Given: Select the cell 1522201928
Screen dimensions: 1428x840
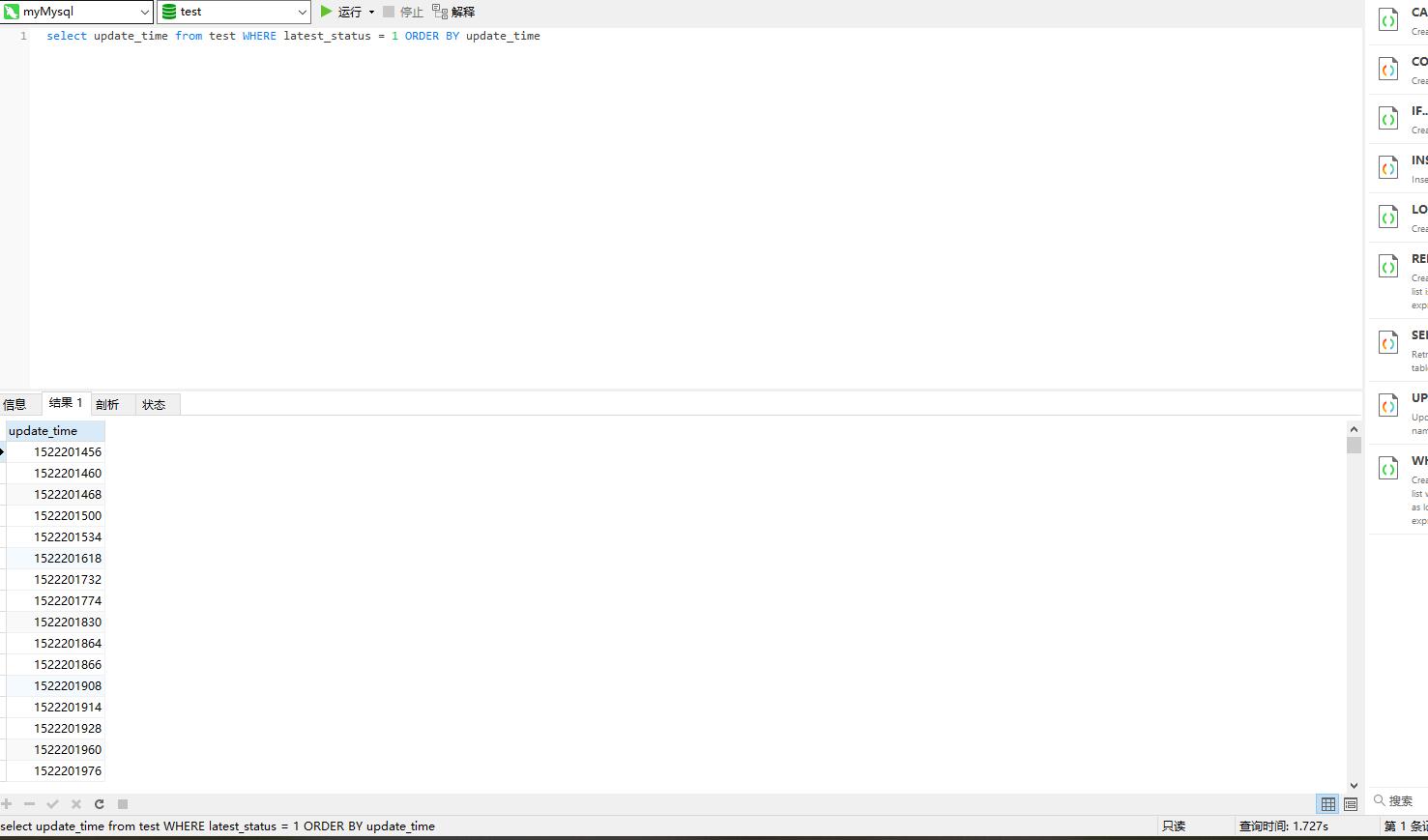Looking at the screenshot, I should [55, 729].
